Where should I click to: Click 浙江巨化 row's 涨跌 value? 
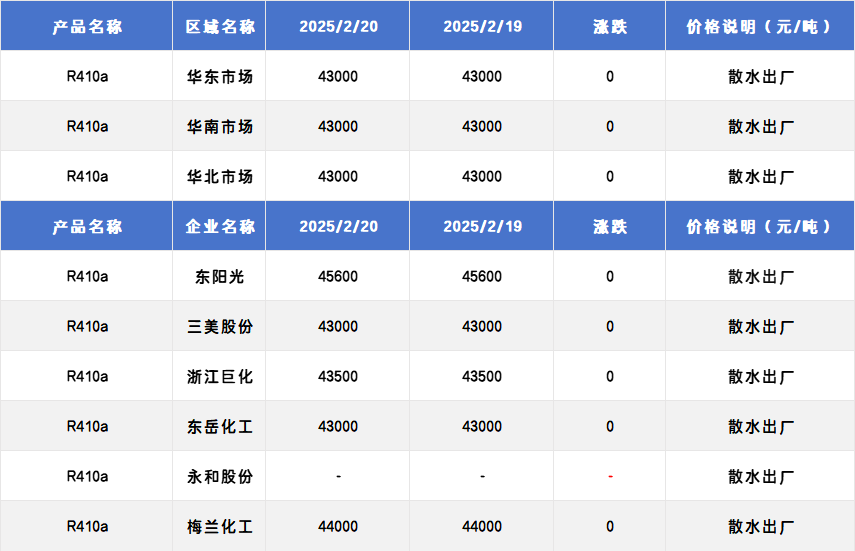coord(610,376)
